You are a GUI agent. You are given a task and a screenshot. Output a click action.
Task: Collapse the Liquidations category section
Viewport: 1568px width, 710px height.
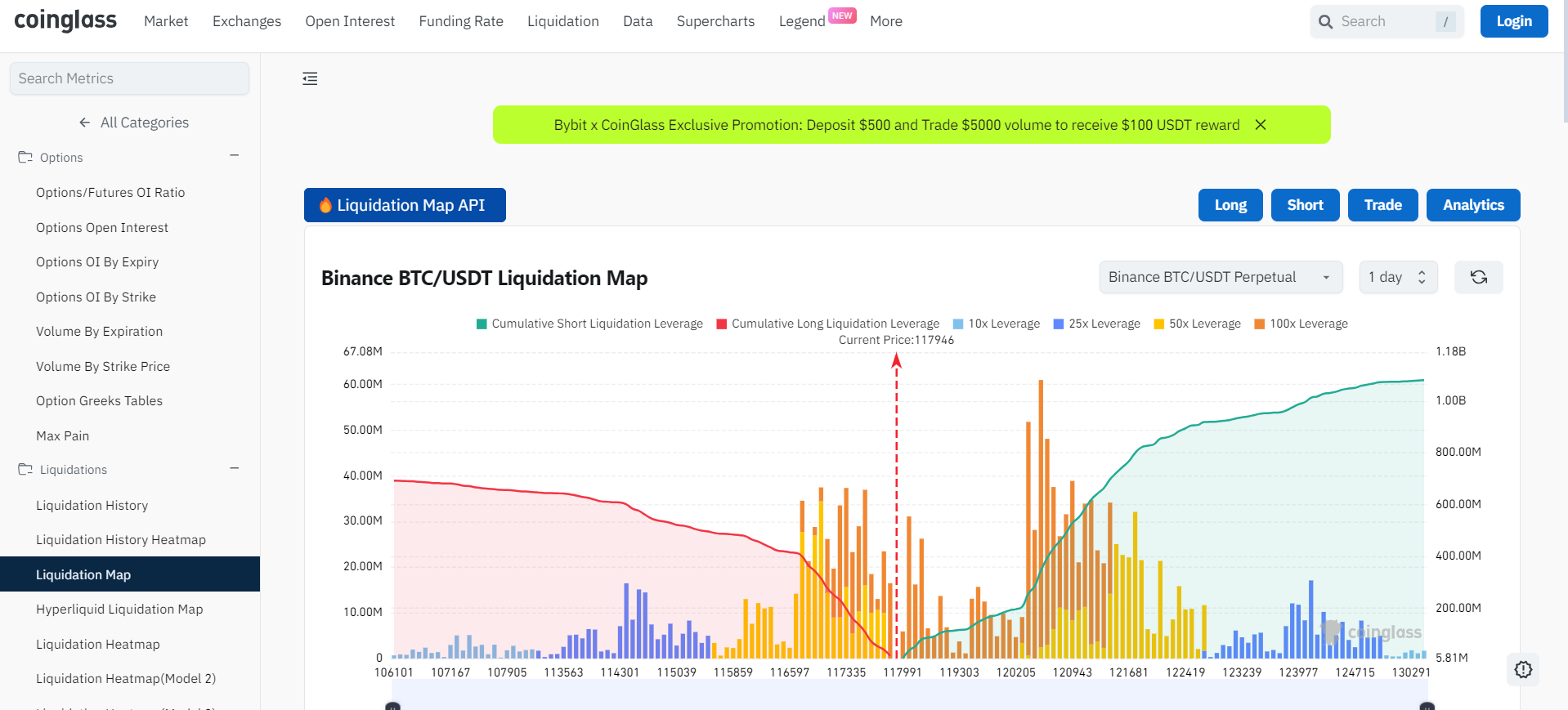[235, 468]
